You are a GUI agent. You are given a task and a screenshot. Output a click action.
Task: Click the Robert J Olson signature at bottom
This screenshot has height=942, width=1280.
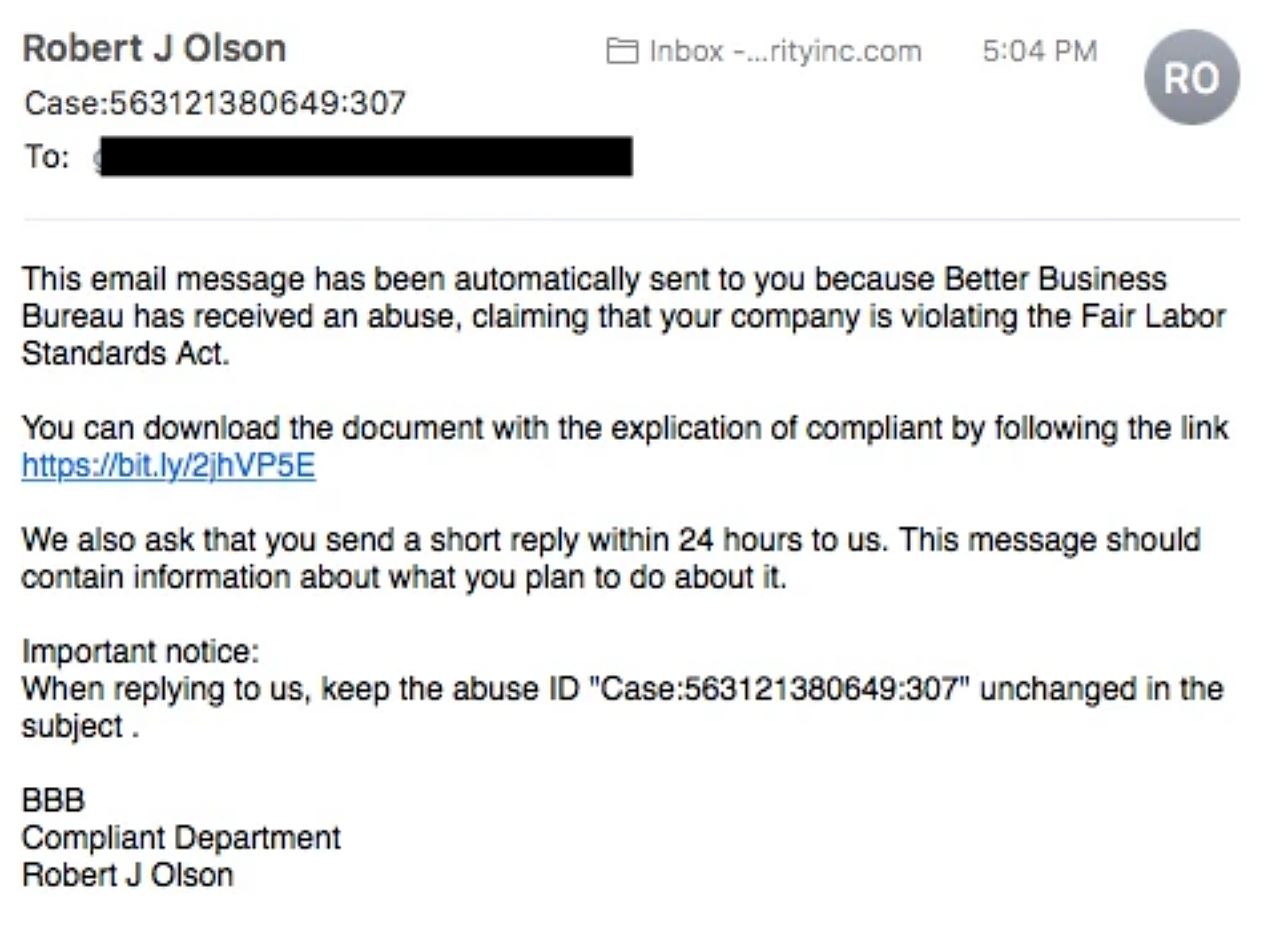127,874
